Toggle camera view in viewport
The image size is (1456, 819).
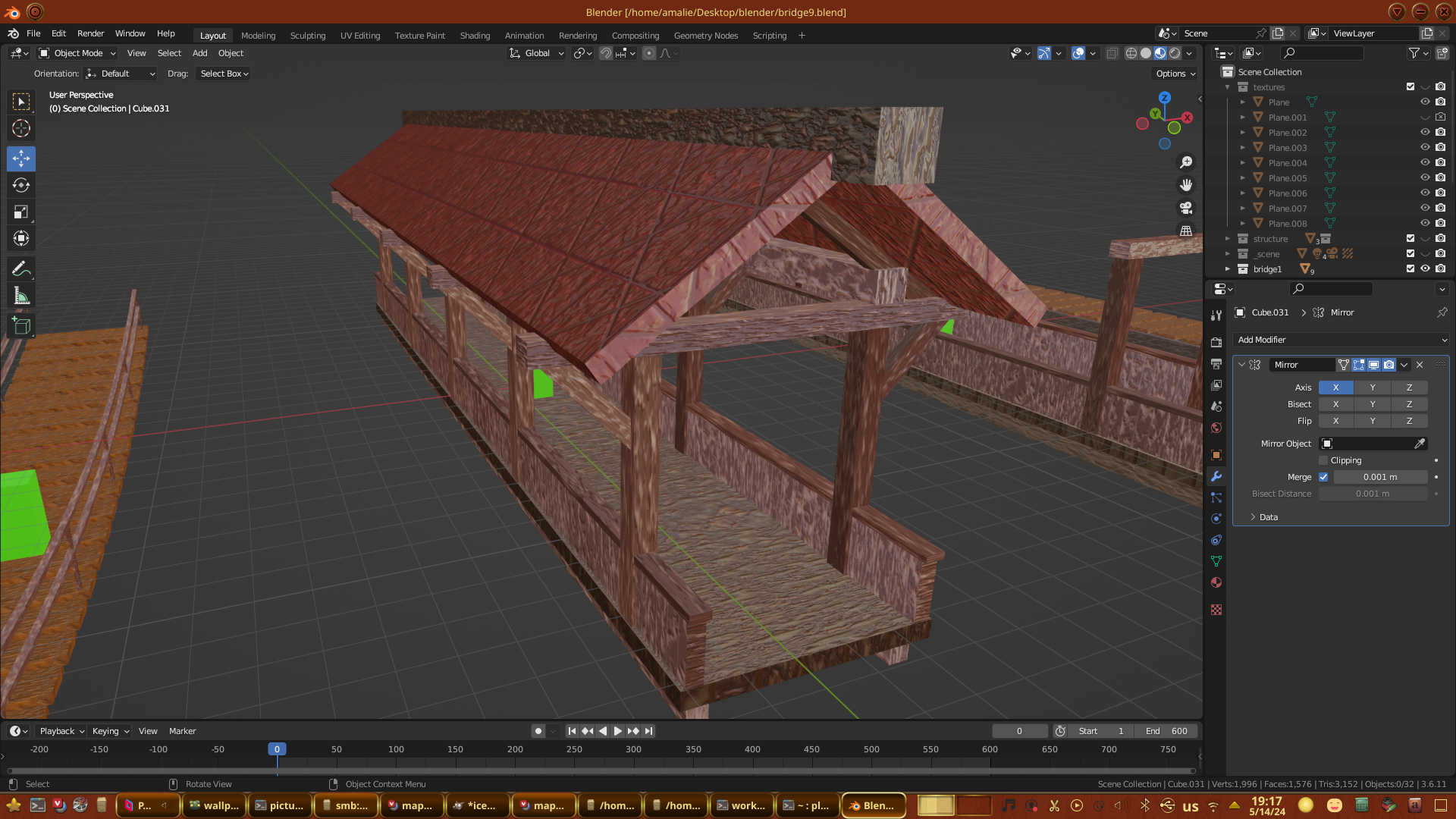pos(1186,208)
